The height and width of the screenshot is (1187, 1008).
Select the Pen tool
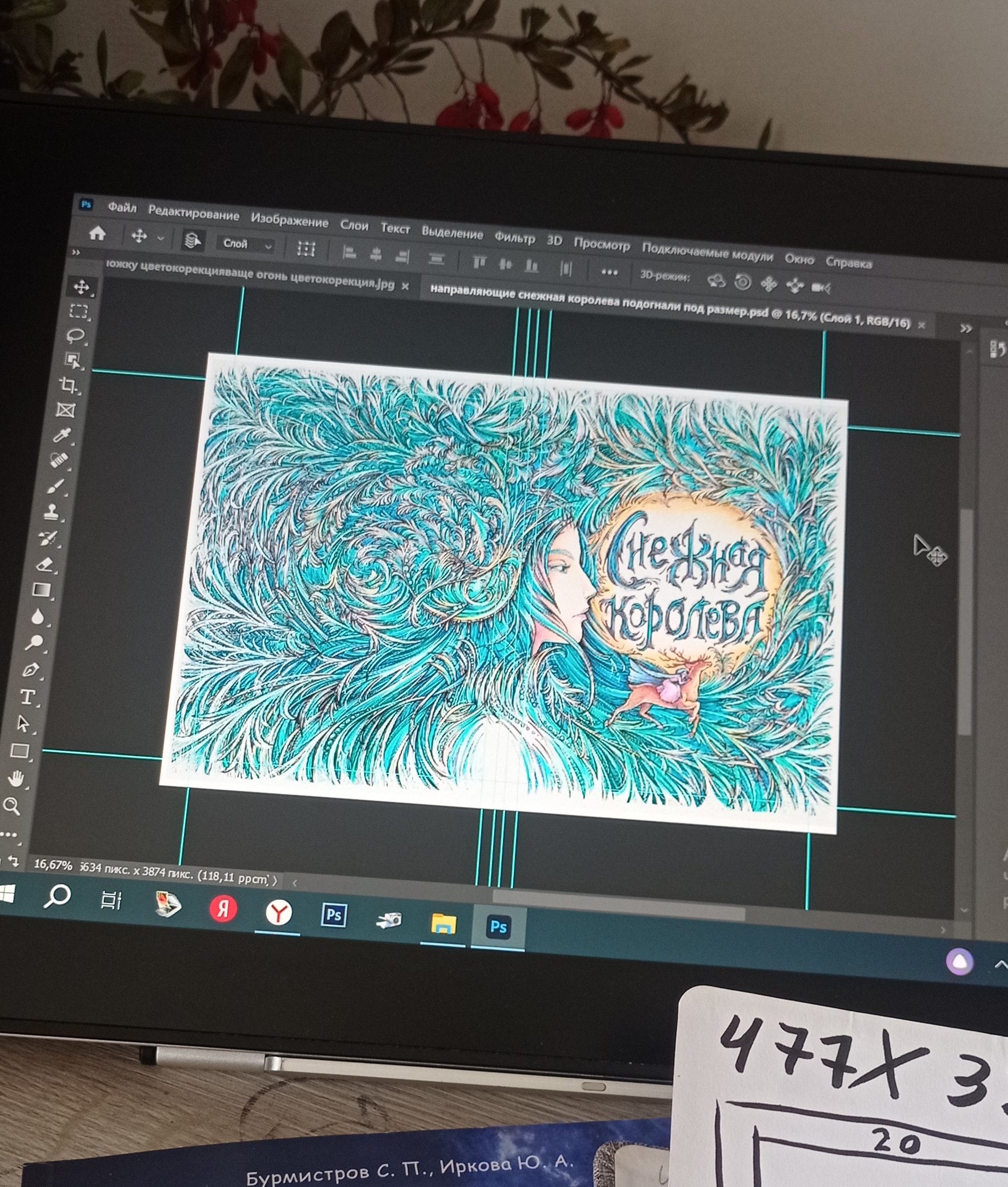coord(31,669)
